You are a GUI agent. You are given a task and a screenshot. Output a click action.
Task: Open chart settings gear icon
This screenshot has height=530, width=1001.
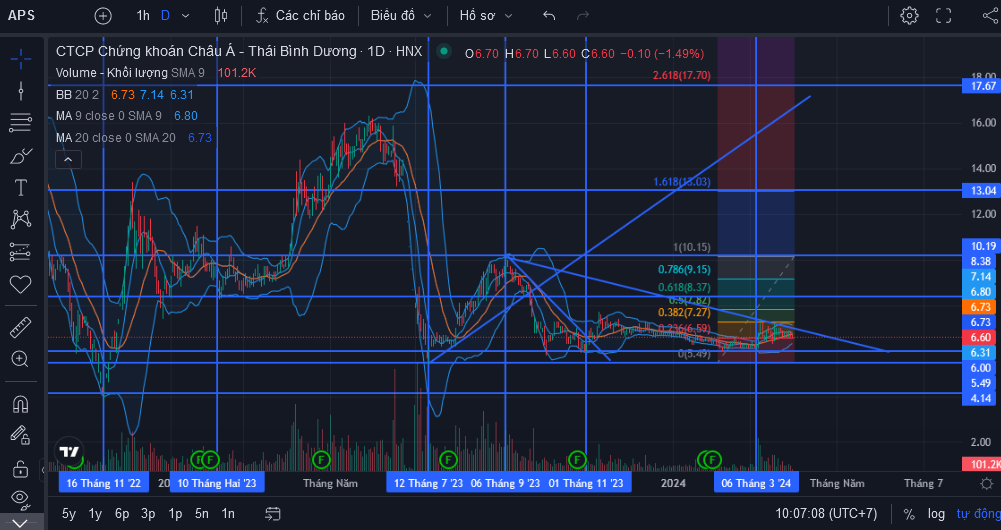pos(909,16)
